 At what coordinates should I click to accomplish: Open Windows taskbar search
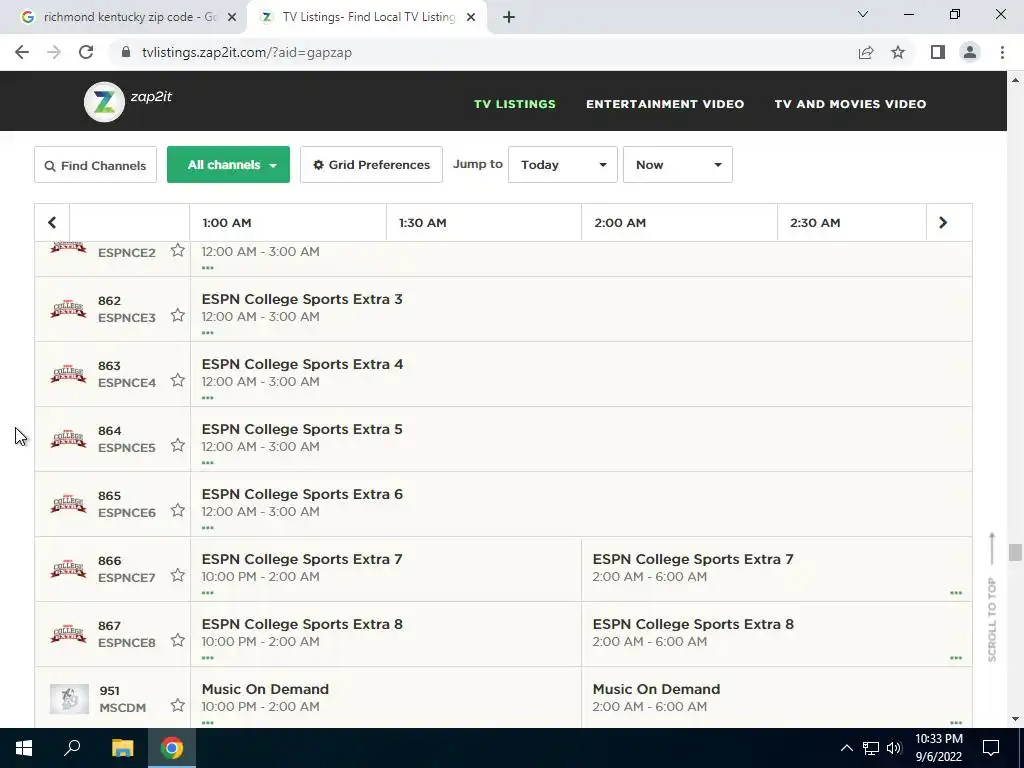coord(72,748)
